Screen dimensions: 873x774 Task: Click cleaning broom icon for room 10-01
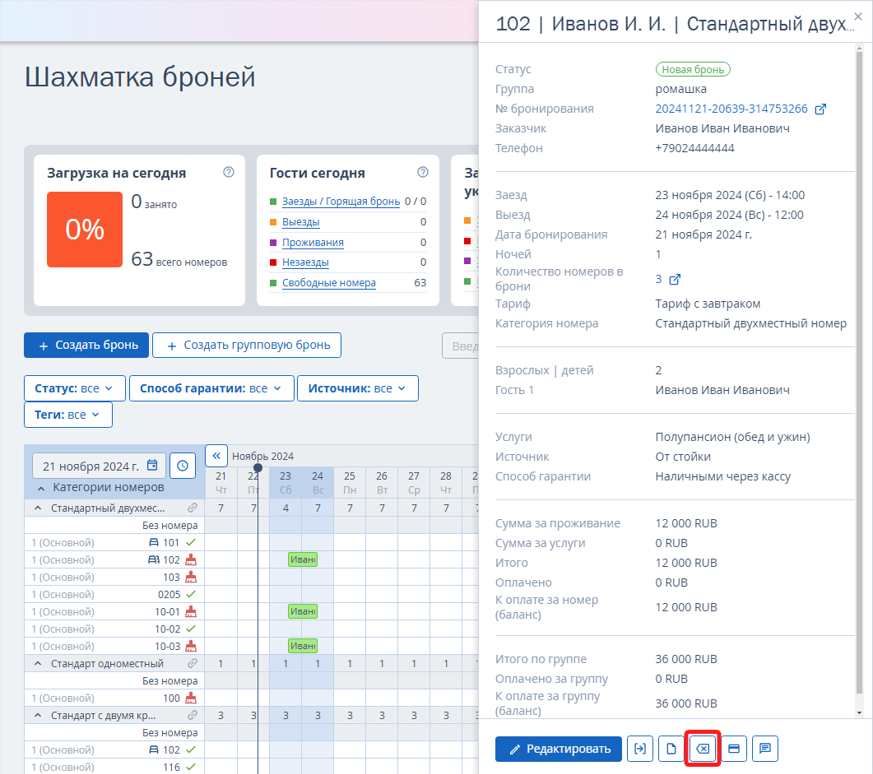pyautogui.click(x=191, y=611)
